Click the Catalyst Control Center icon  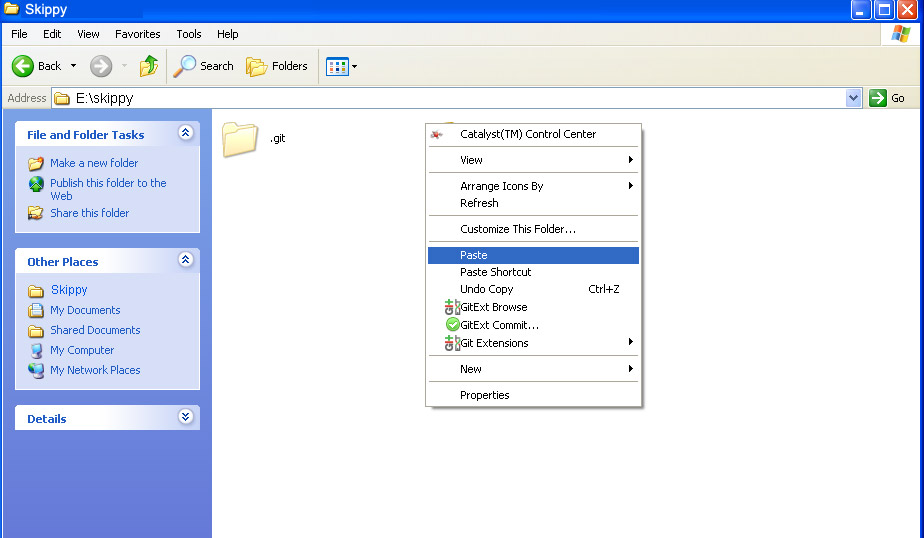pos(437,134)
